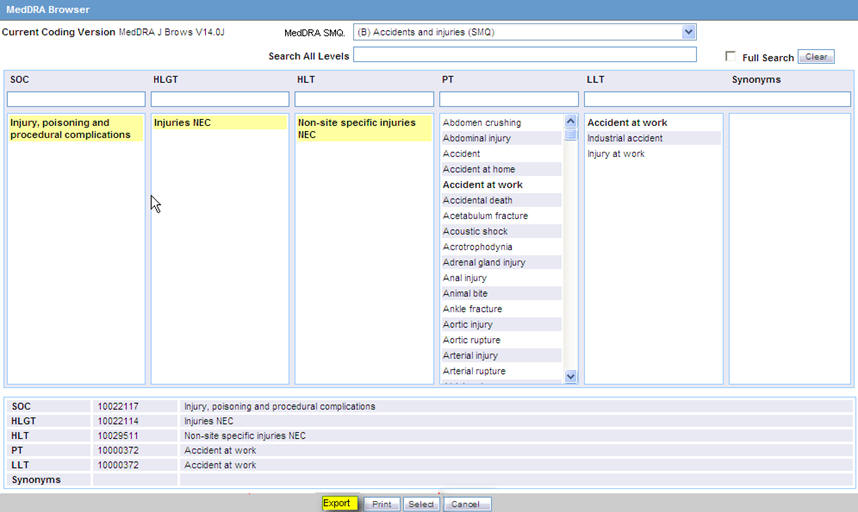Select Accident at home in the PT list
The image size is (858, 512).
[479, 170]
